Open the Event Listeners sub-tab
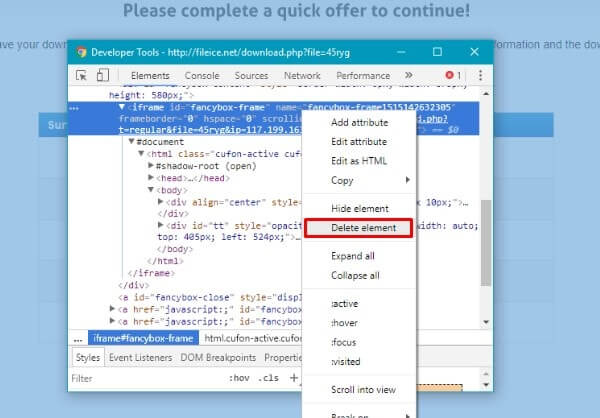600x418 pixels. (140, 358)
